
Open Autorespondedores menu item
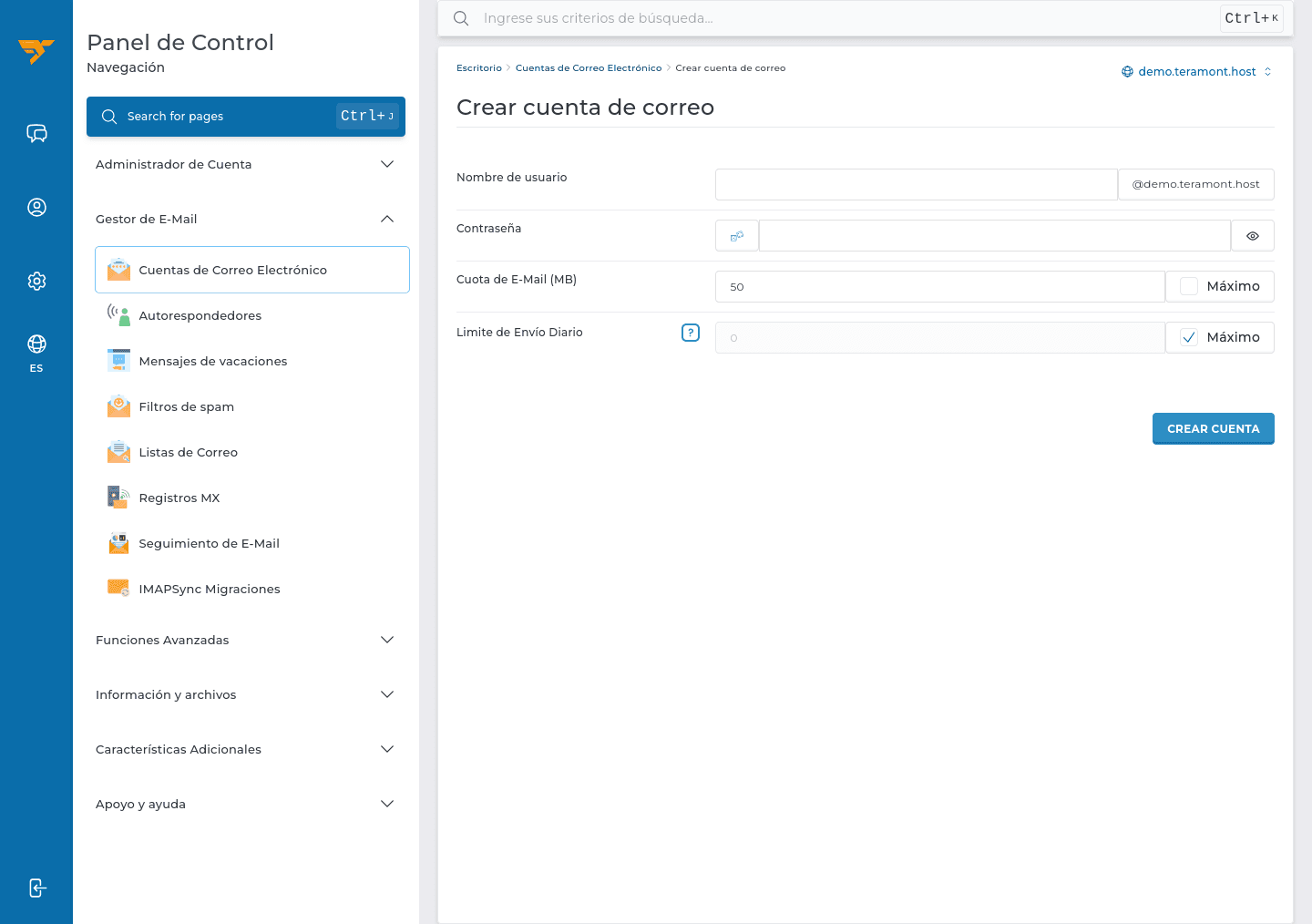(x=252, y=315)
